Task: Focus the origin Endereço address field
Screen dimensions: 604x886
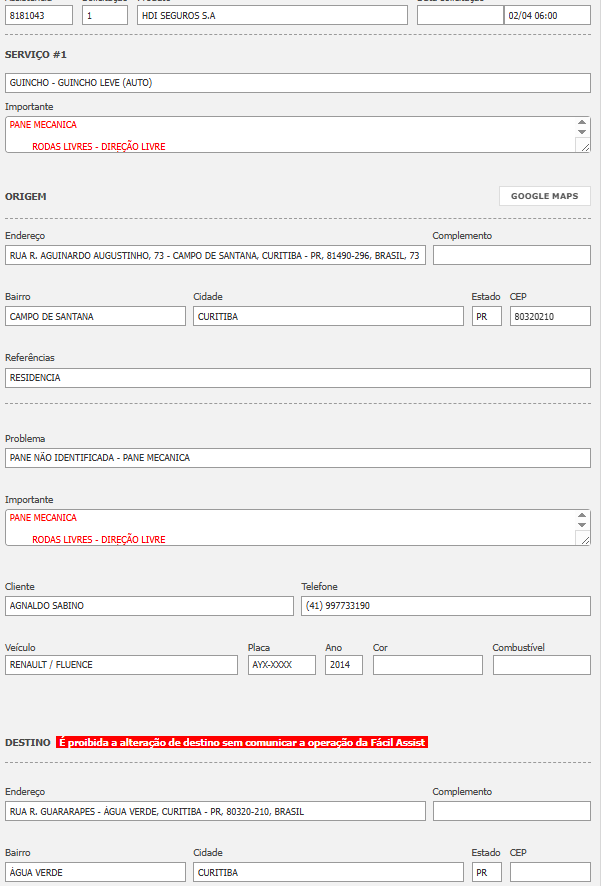Action: (214, 255)
